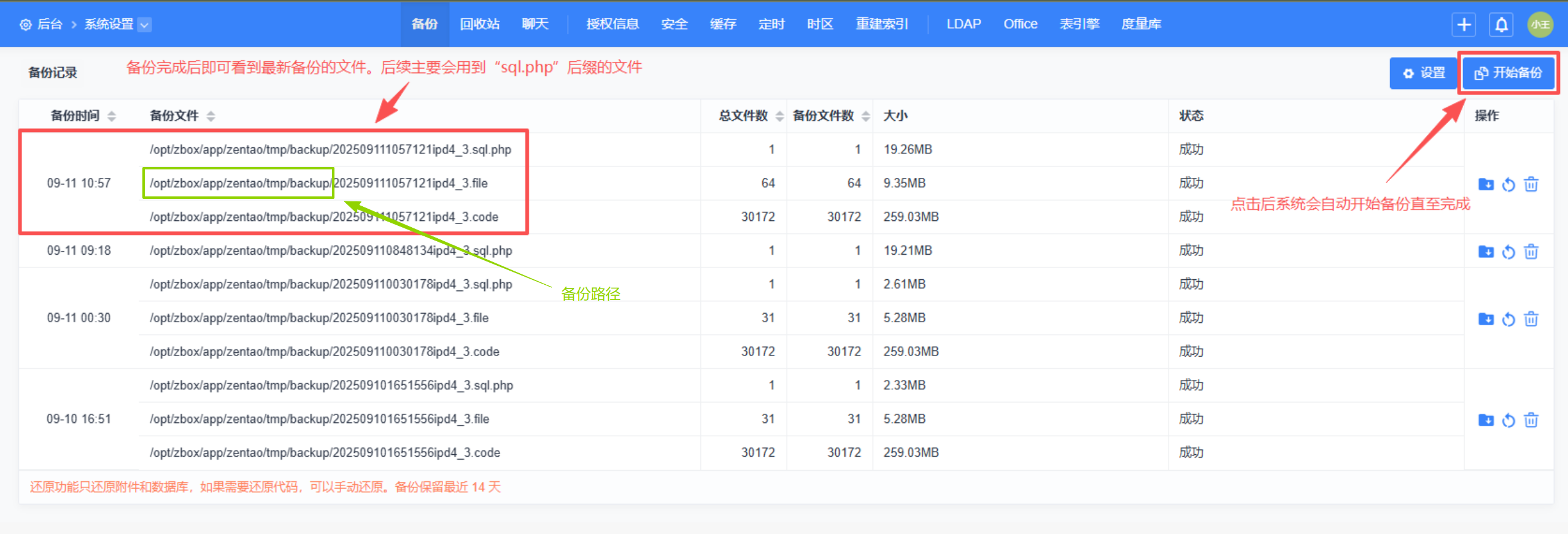Select the 202509111057121ipd4_3.file path
Screen dimensions: 1568x534
(319, 184)
